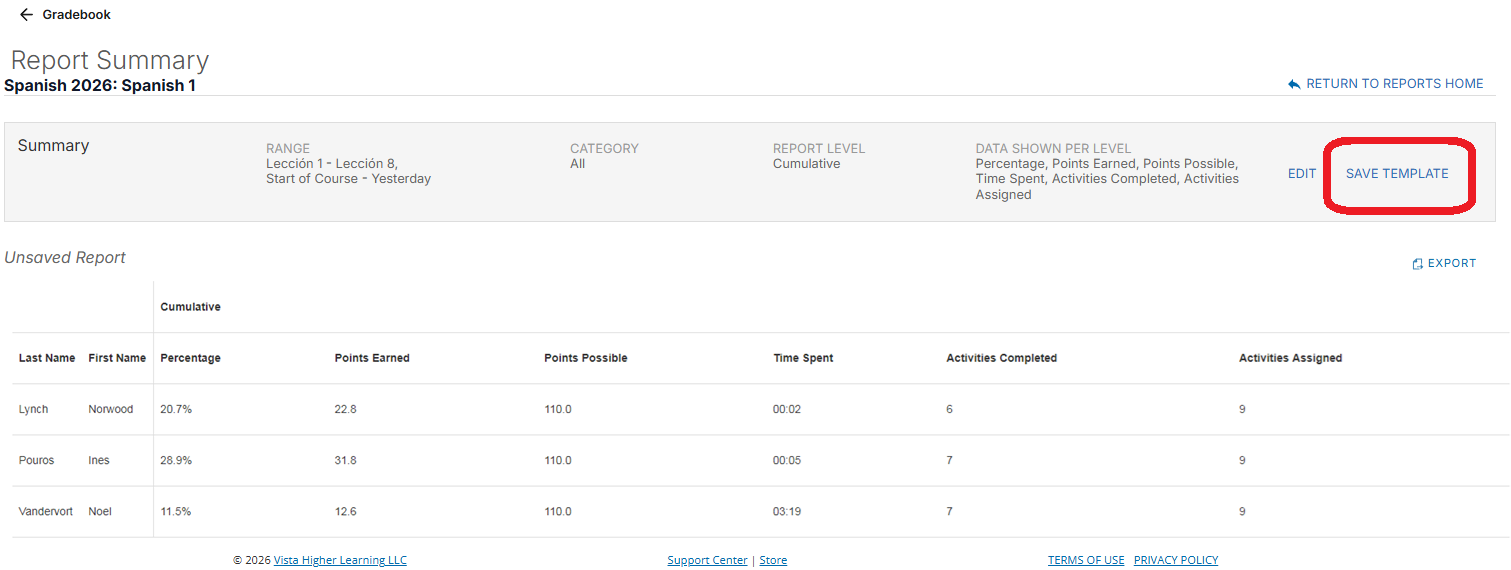
Task: Click the Last Name column header
Action: [47, 358]
